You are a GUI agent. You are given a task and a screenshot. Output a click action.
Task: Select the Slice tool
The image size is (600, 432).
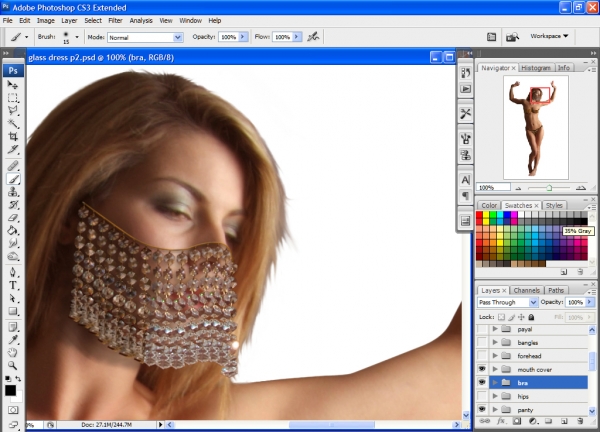coord(13,150)
